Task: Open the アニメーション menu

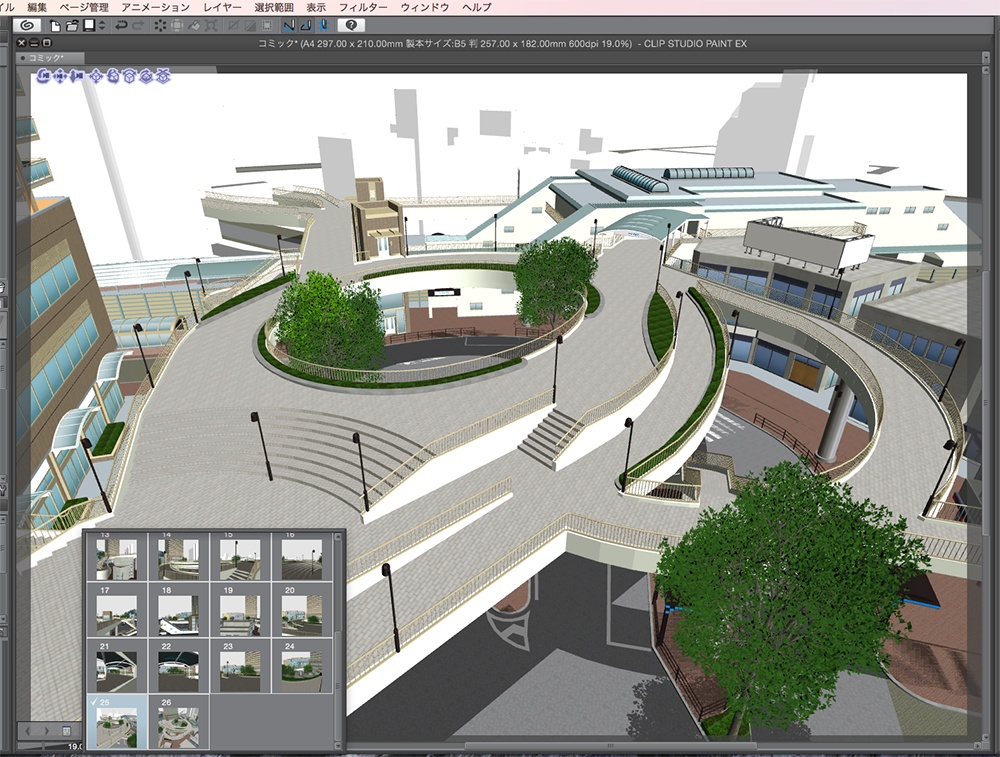Action: [156, 7]
